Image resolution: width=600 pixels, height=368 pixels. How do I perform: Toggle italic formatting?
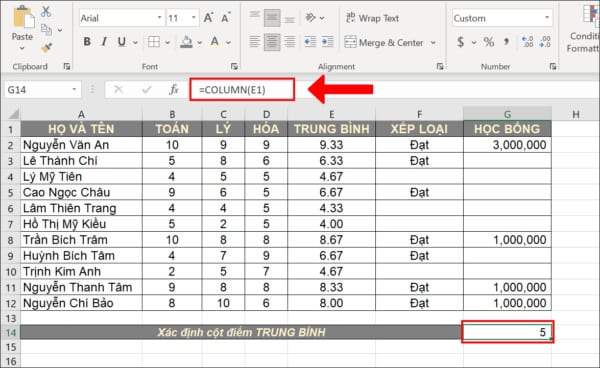(x=104, y=42)
